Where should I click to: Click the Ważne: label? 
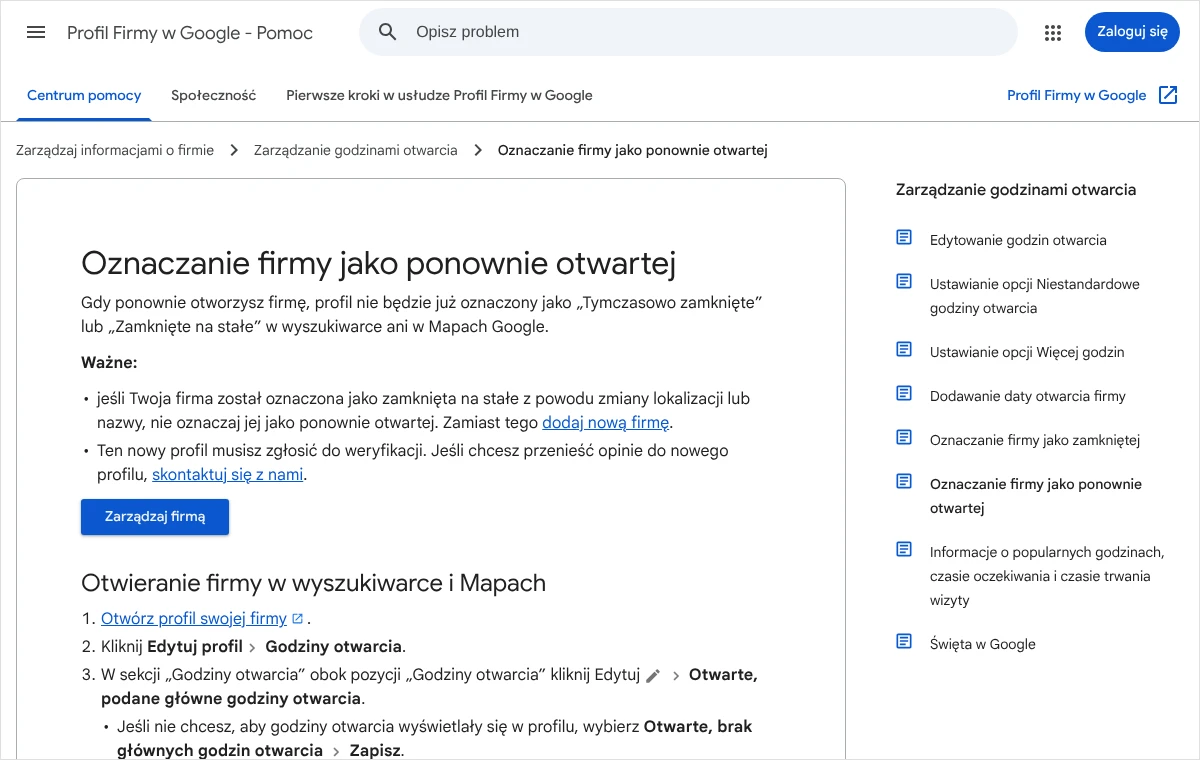pos(109,362)
